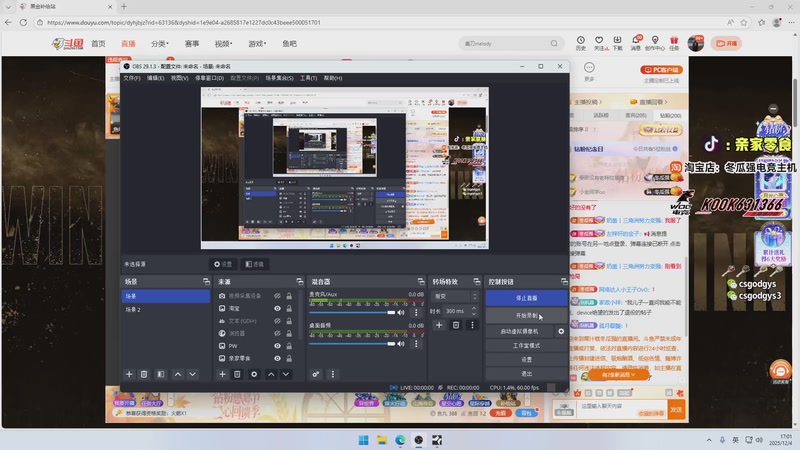Click 停止直播 stop streaming button
Image resolution: width=800 pixels, height=450 pixels.
527,297
